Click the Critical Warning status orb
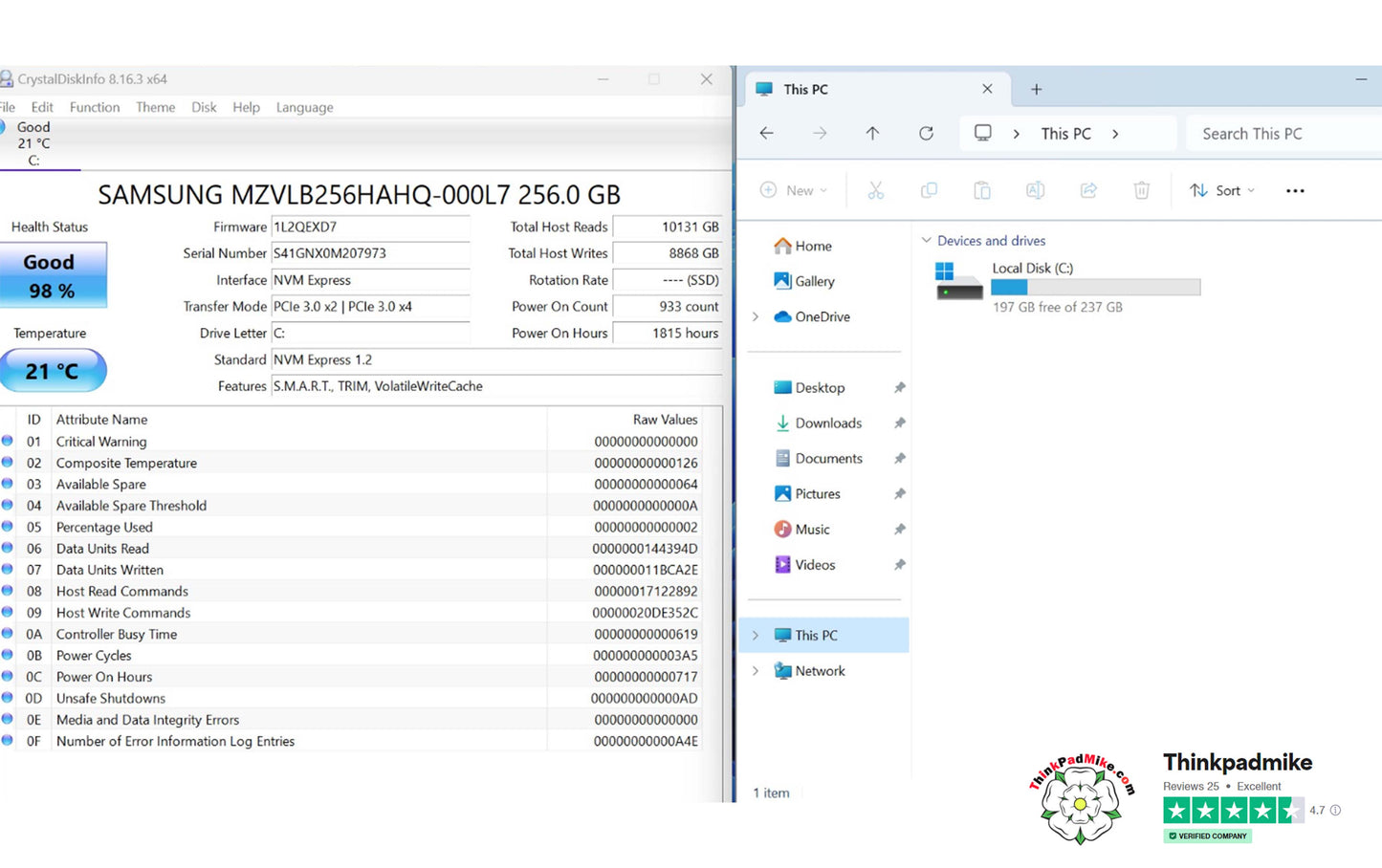This screenshot has height=868, width=1382. tap(8, 442)
